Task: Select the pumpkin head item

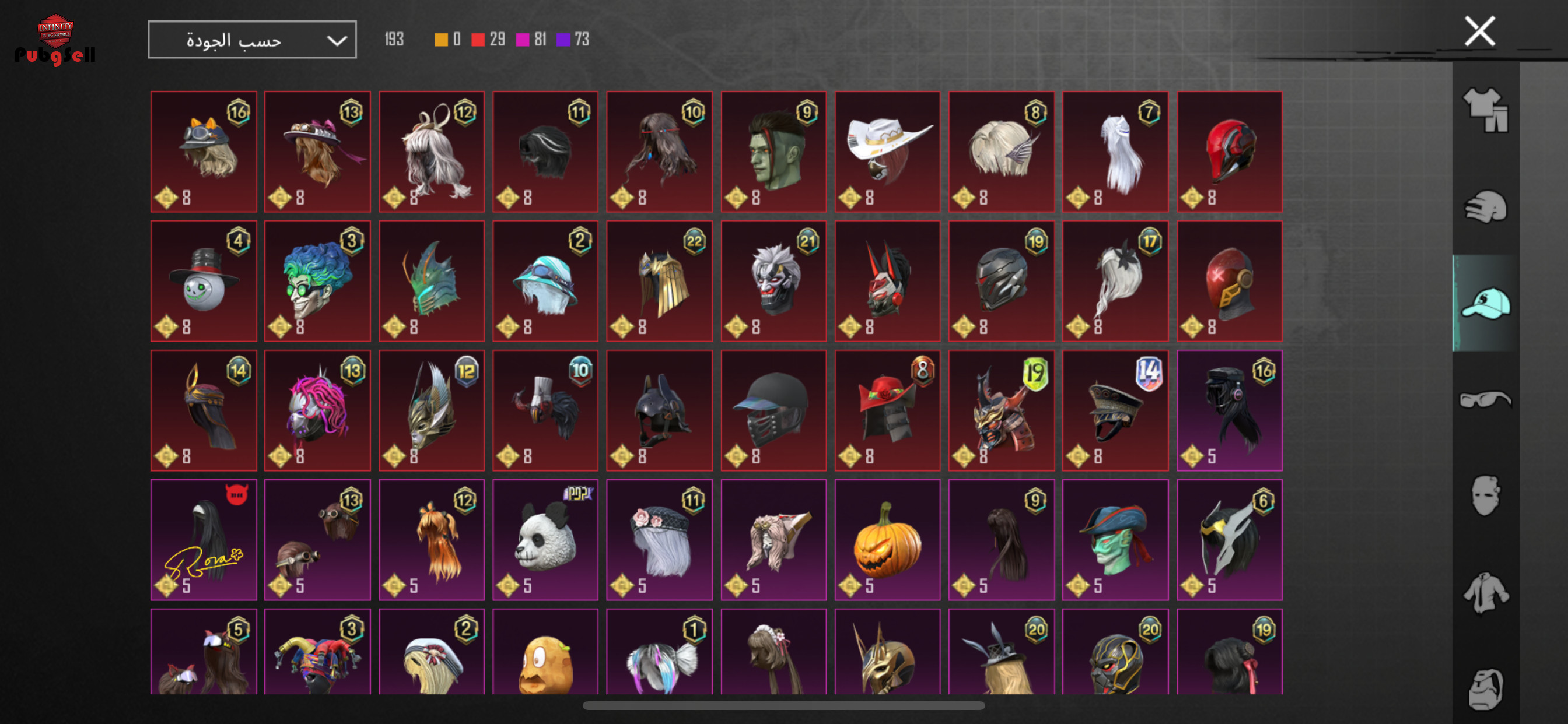Action: coord(887,540)
